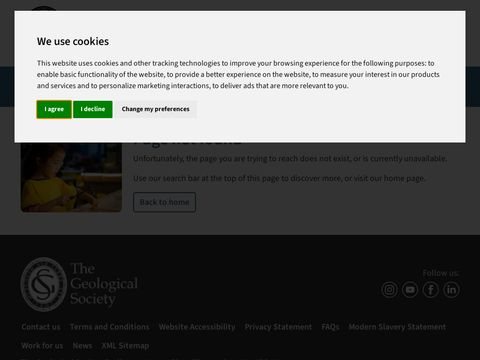
Task: Open the Work for us link
Action: [42, 346]
